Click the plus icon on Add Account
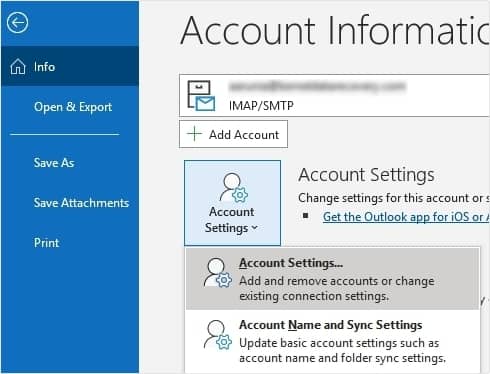The width and height of the screenshot is (490, 374). point(194,134)
